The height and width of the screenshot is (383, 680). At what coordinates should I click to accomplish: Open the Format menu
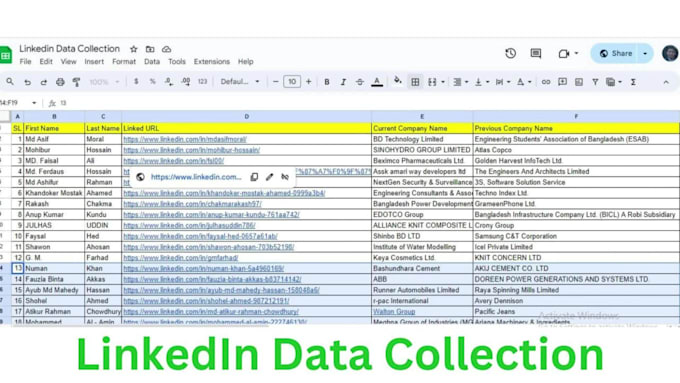tap(124, 62)
